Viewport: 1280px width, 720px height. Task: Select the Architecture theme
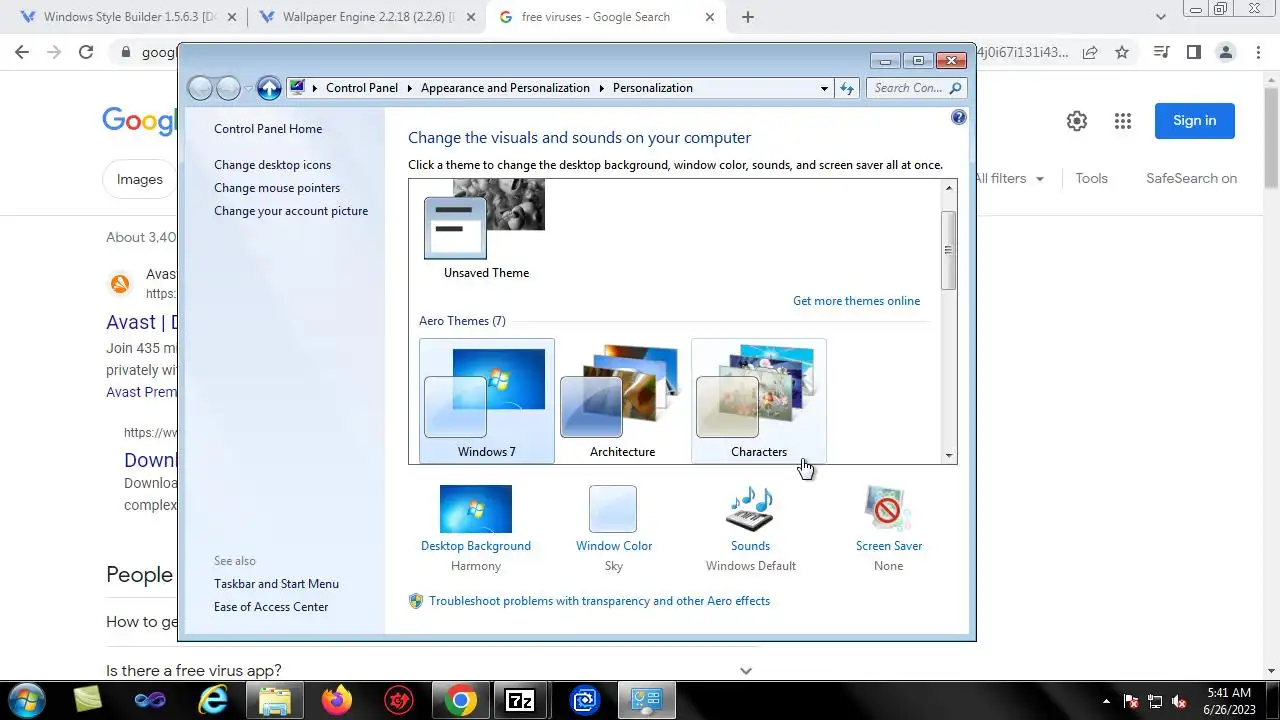point(622,401)
